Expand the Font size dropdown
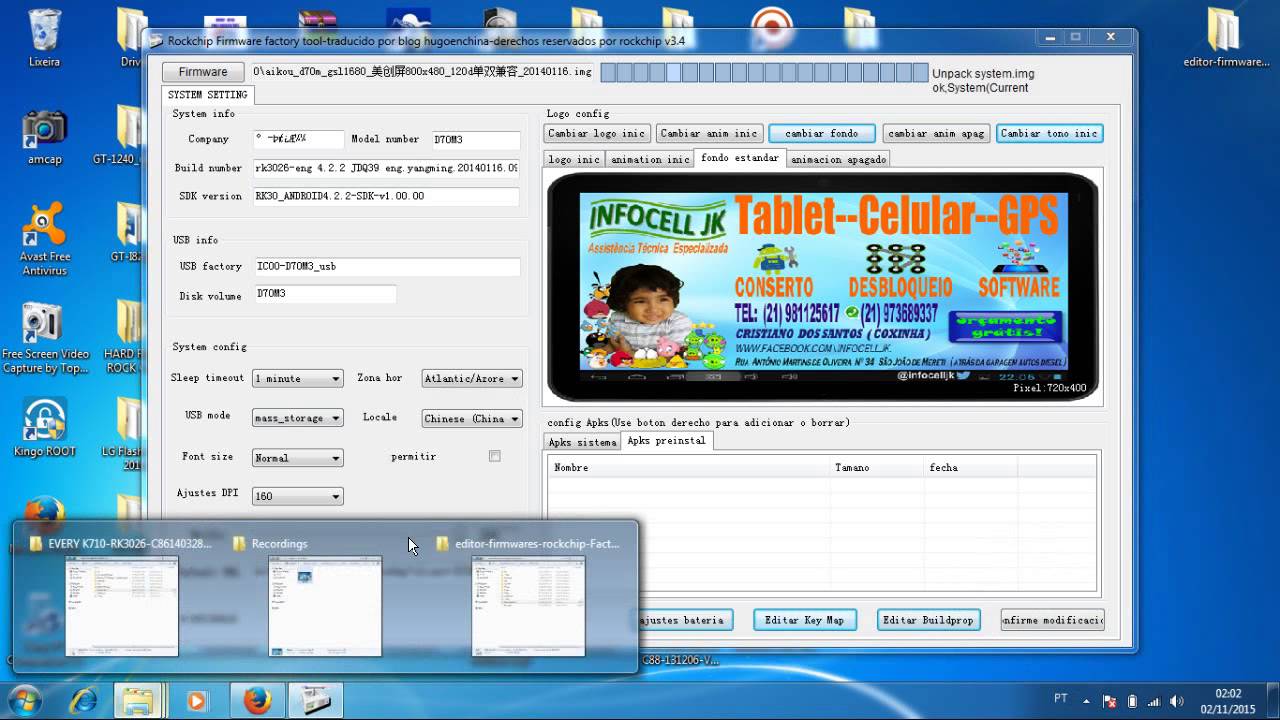Screen dimensions: 1280x720 [298, 457]
